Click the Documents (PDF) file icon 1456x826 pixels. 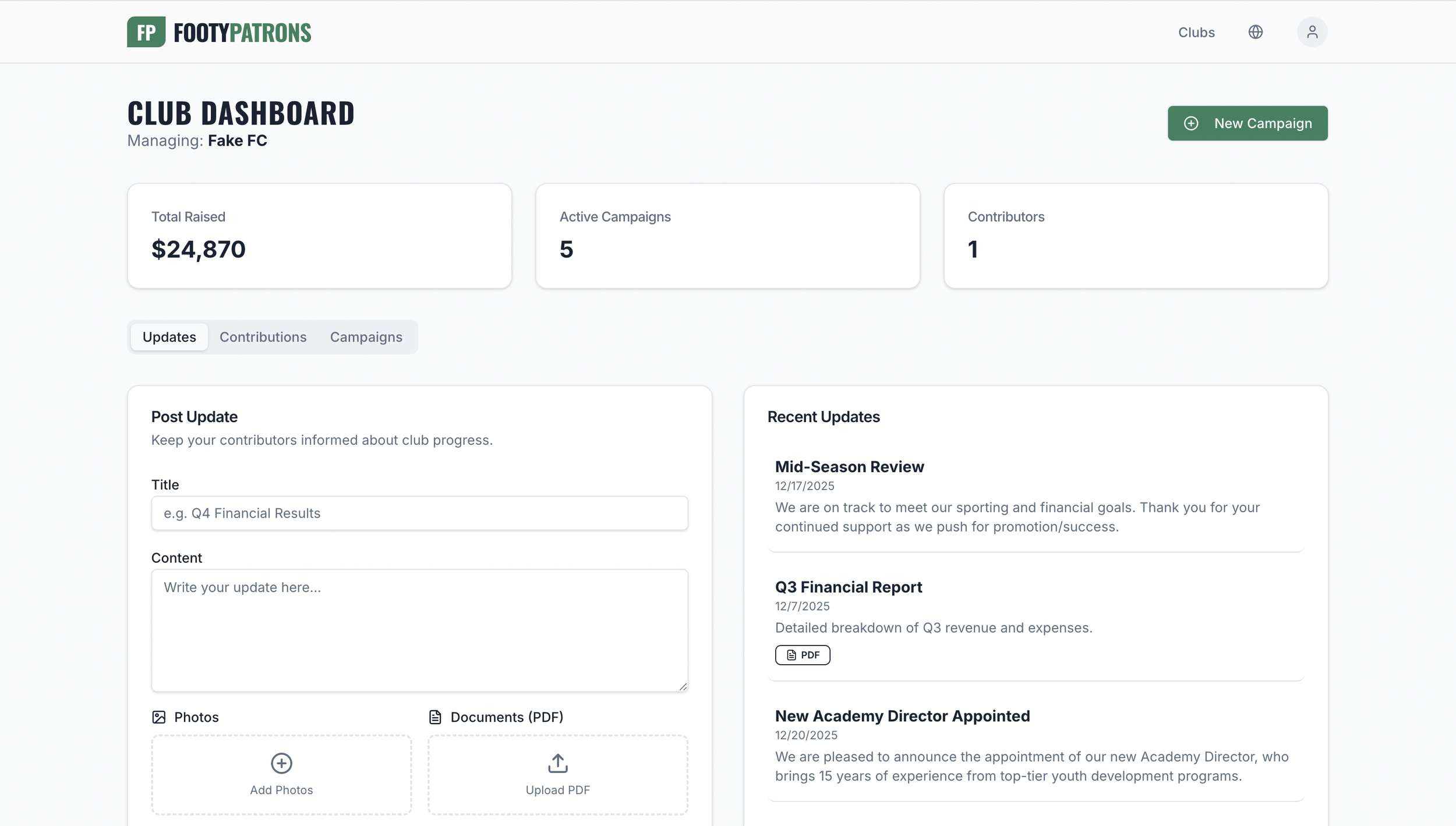click(434, 717)
